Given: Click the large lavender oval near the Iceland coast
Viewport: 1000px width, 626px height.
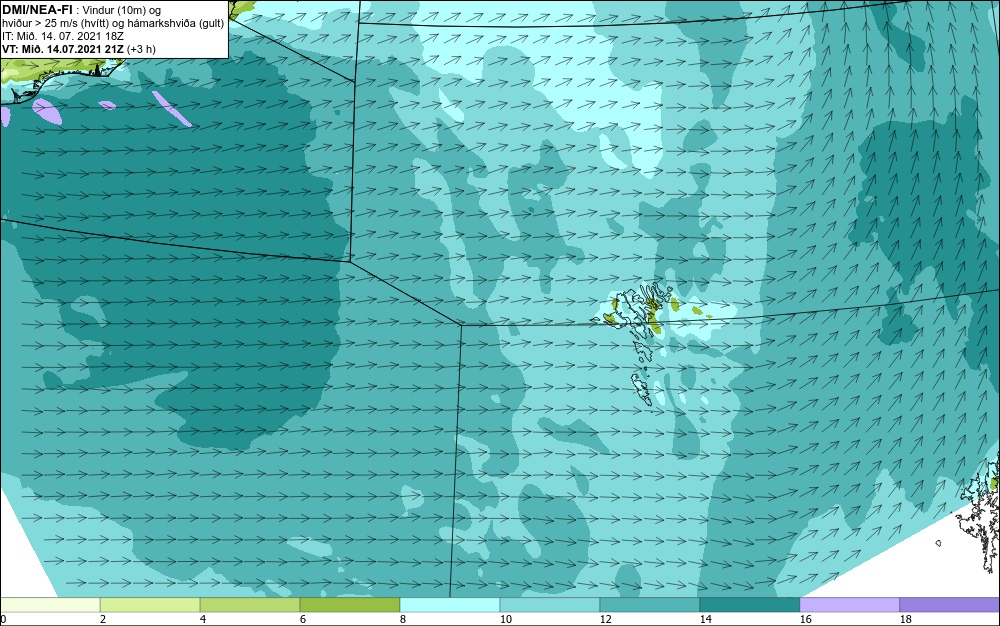Looking at the screenshot, I should click(47, 111).
